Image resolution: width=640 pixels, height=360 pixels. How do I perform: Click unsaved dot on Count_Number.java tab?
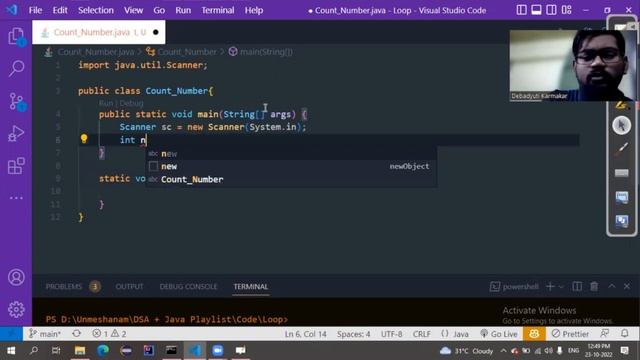click(156, 32)
